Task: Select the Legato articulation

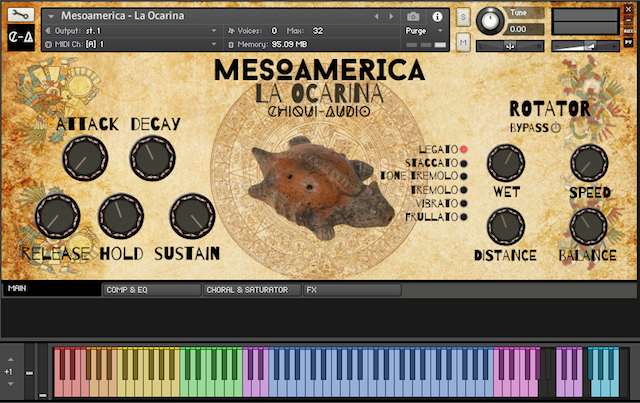Action: tap(464, 149)
